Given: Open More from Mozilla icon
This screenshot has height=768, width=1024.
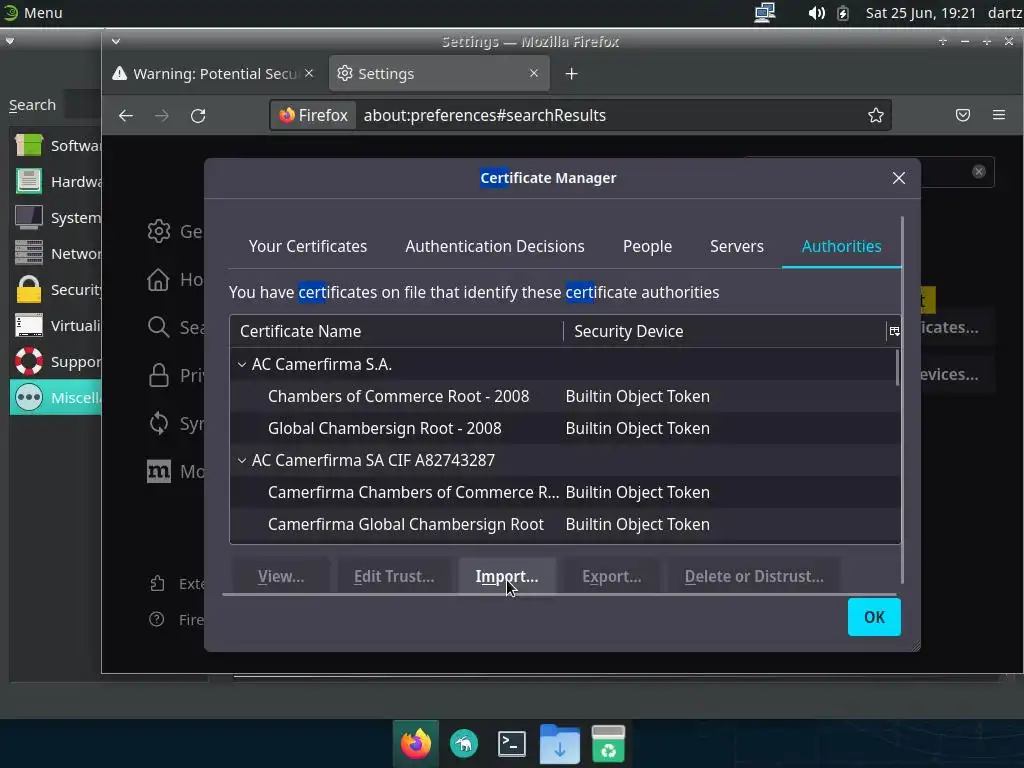Looking at the screenshot, I should 159,471.
